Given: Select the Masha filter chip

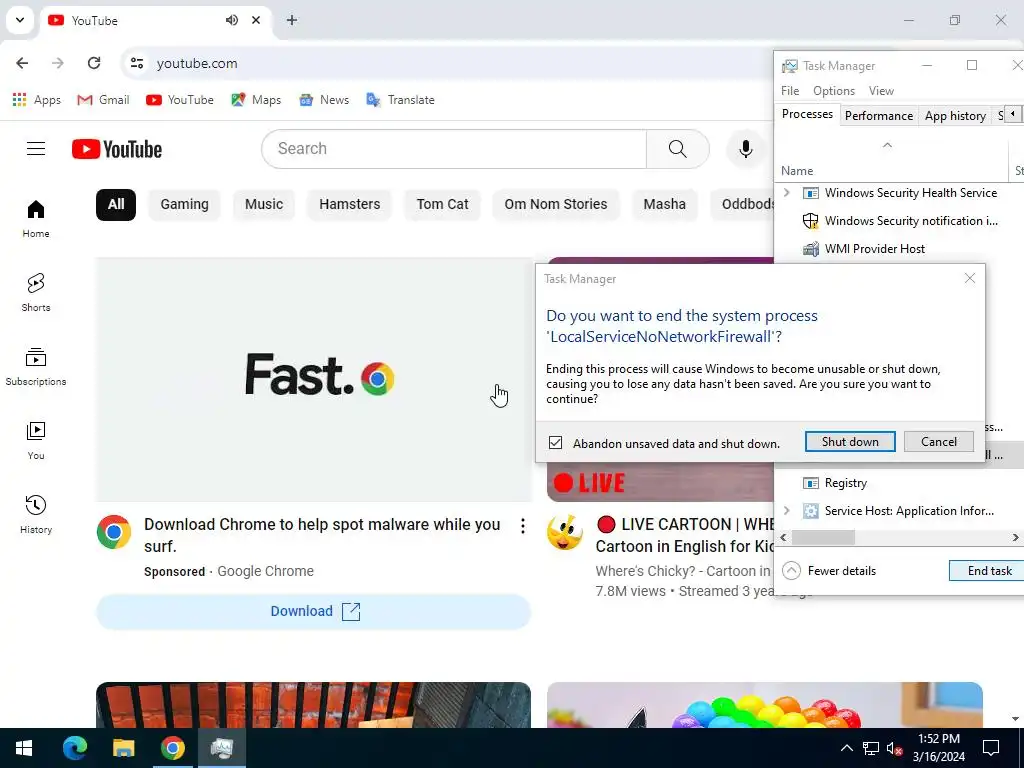Looking at the screenshot, I should tap(665, 204).
